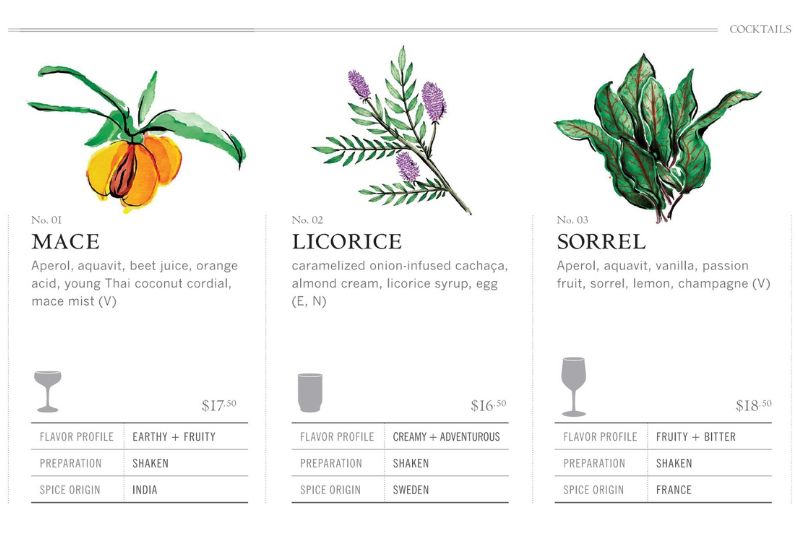Click the tumbler glass icon under Licorice

coord(310,392)
